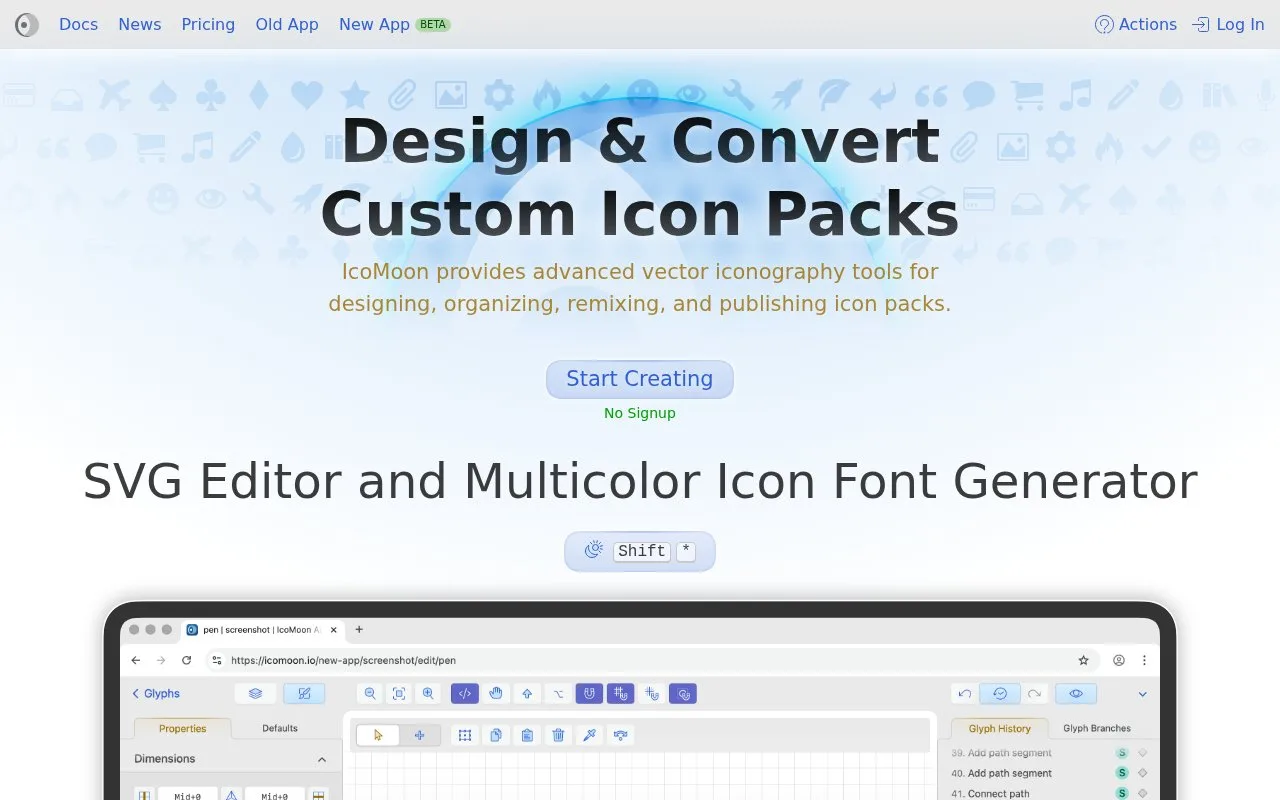Click the trash delete icon
The height and width of the screenshot is (800, 1280).
point(558,735)
